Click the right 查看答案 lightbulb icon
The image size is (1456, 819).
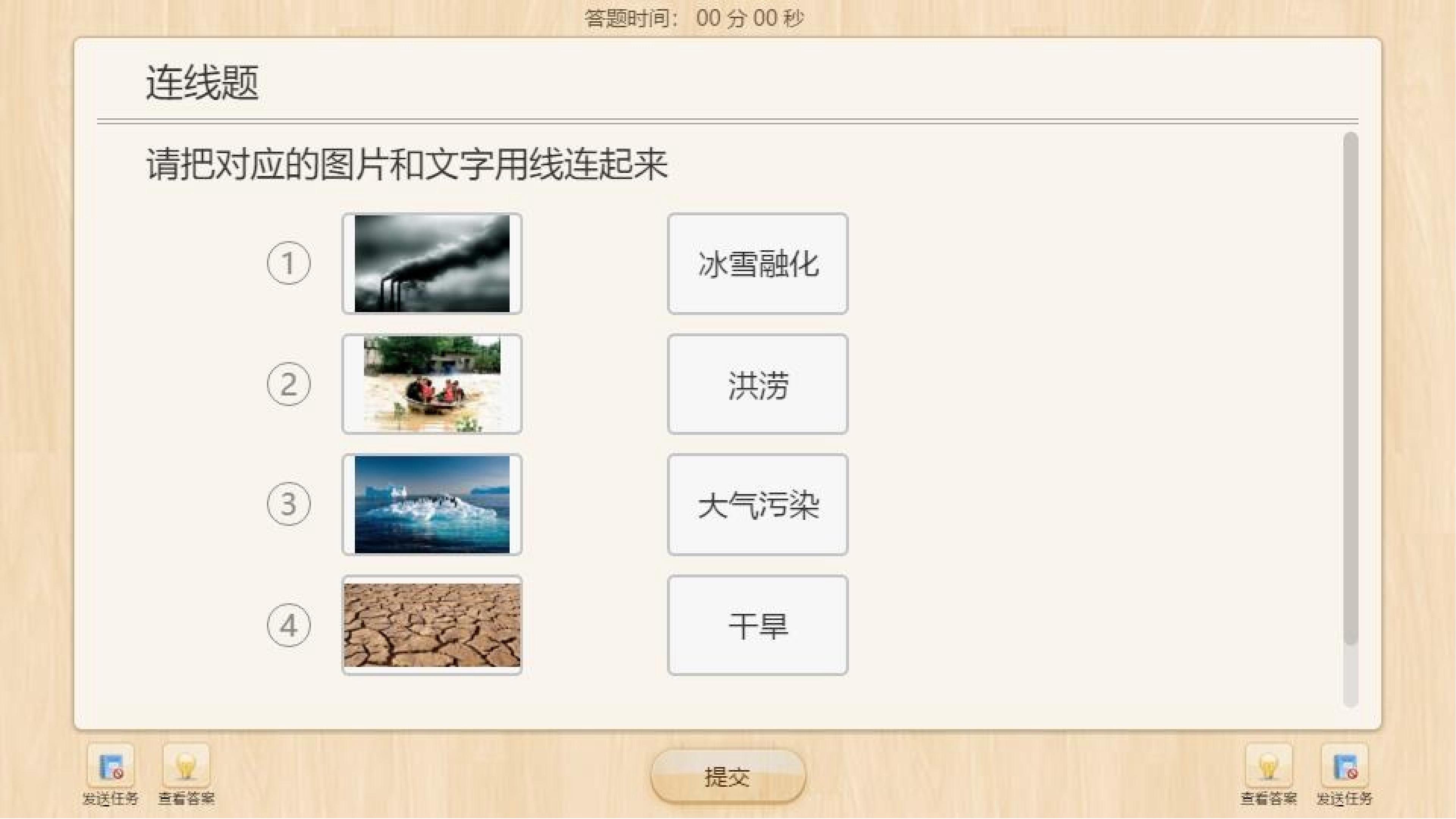(1269, 766)
